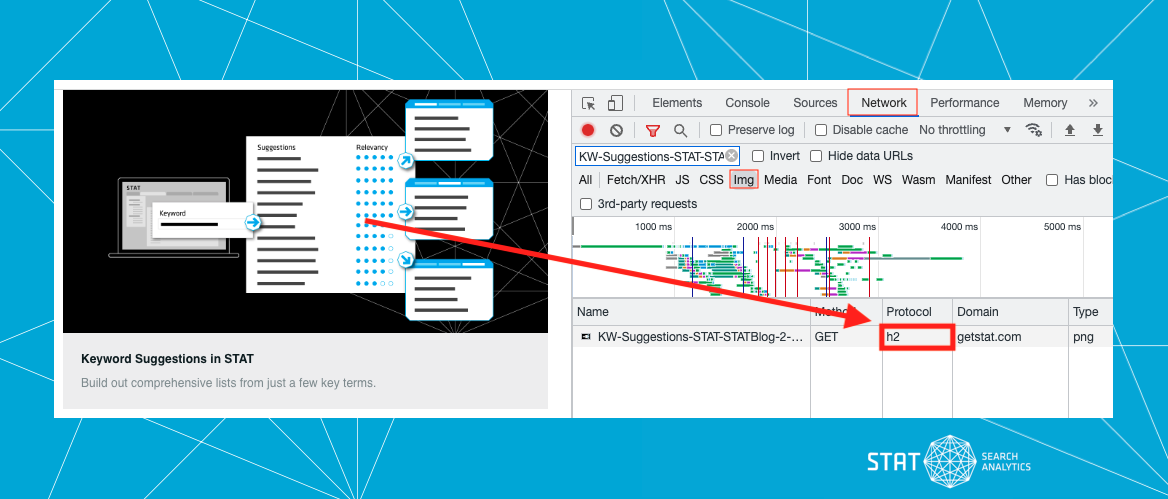Clear the filter text with x icon
This screenshot has width=1168, height=499.
coord(731,156)
